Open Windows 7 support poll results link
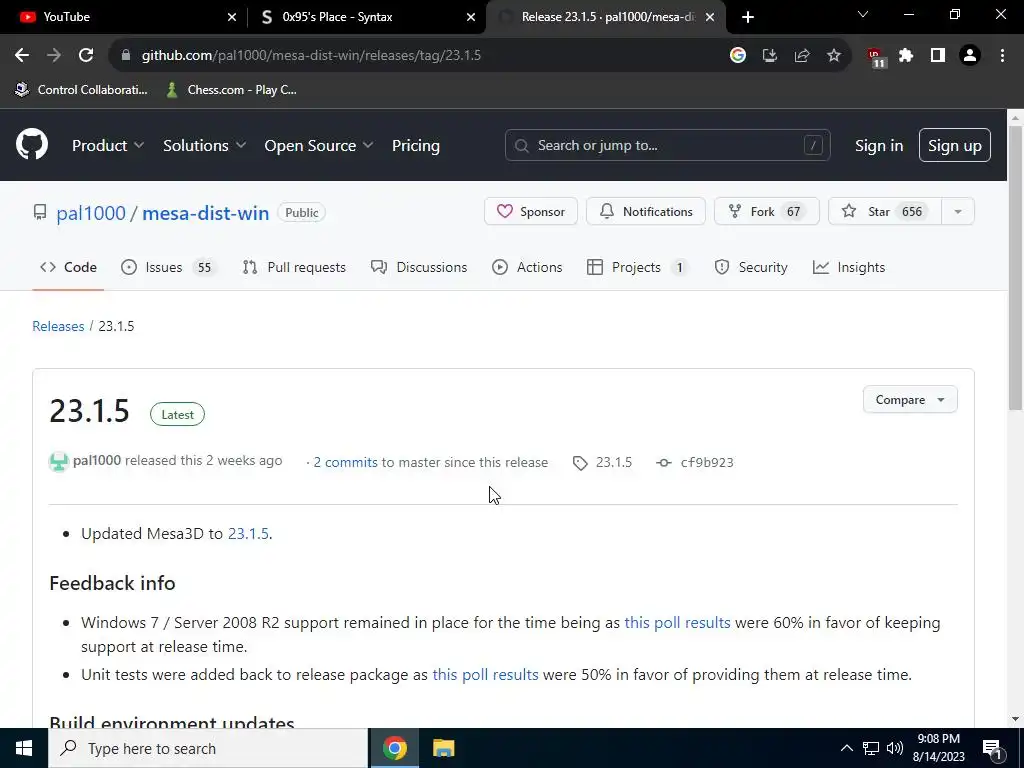This screenshot has height=768, width=1024. point(677,622)
